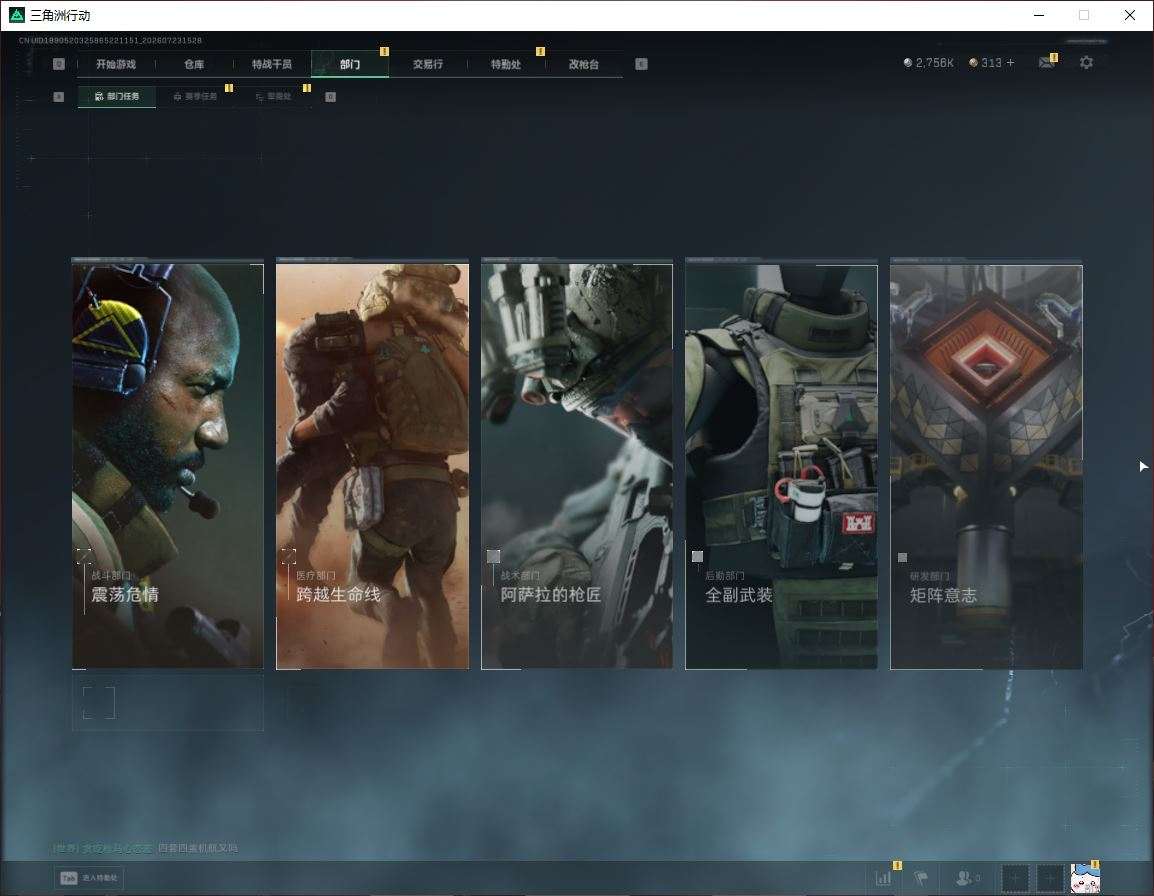The height and width of the screenshot is (896, 1154).
Task: Click the Q key previous-tab icon
Action: 59,64
